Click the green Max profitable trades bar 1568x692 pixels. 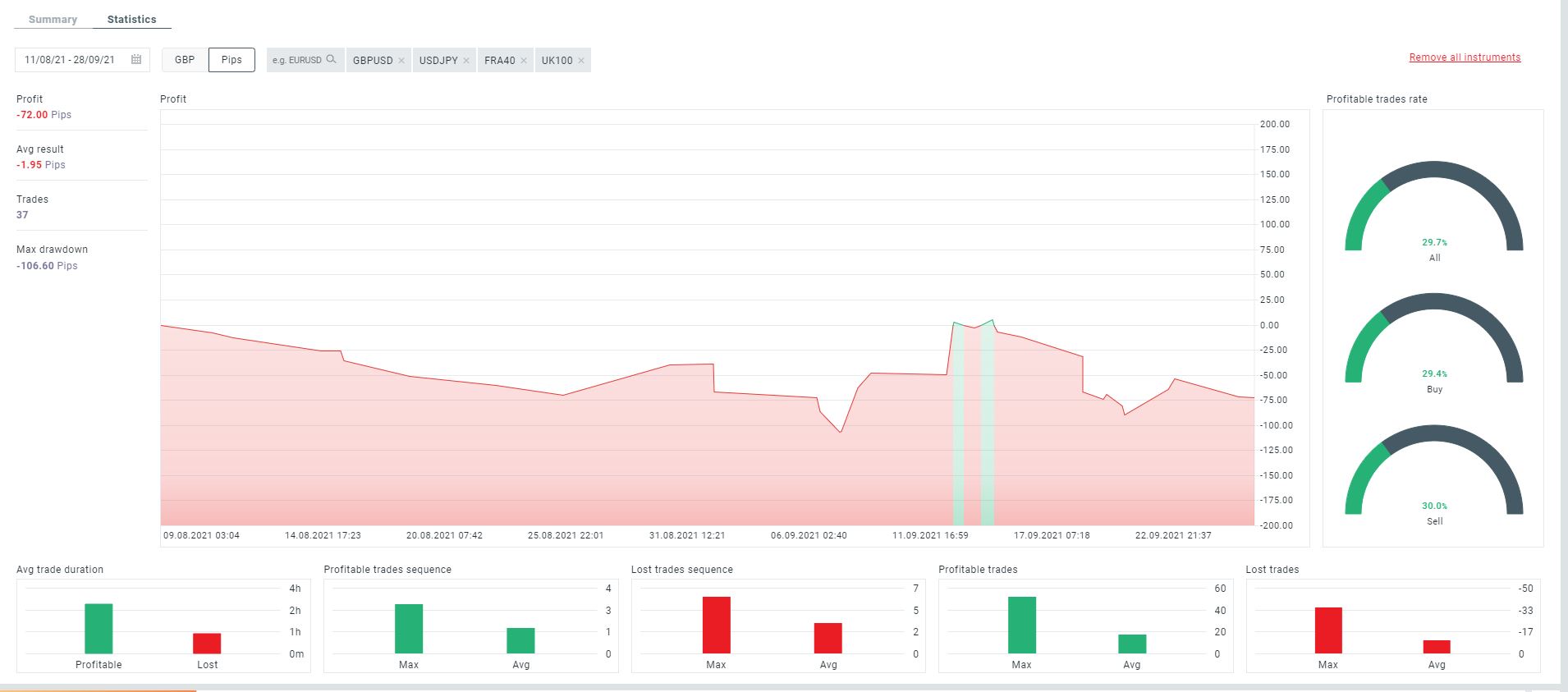[x=1022, y=626]
